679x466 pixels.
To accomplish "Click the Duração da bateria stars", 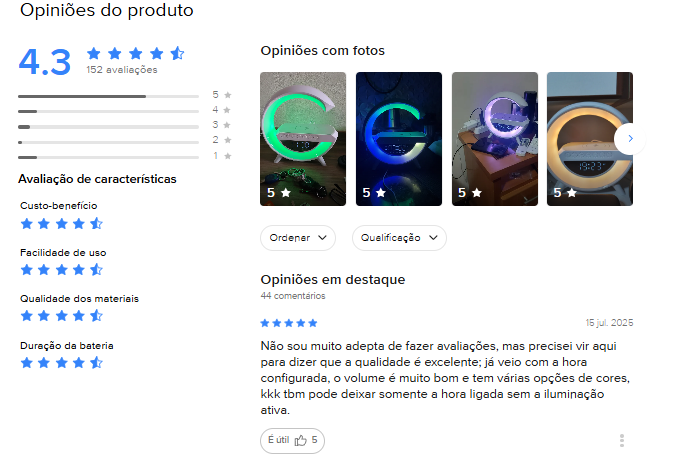I will tap(61, 362).
